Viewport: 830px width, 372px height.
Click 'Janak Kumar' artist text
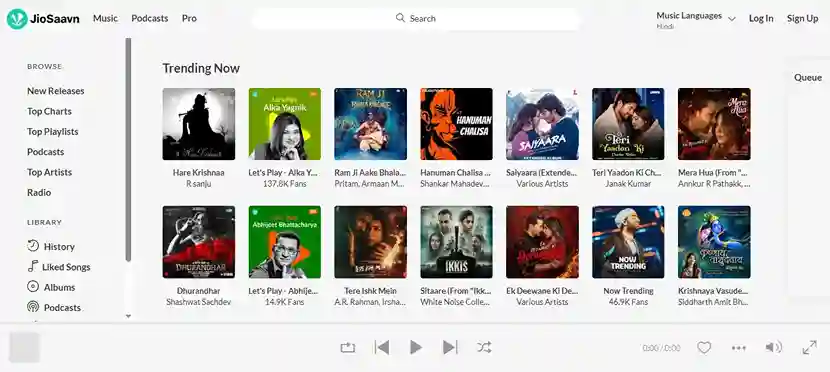click(x=628, y=184)
